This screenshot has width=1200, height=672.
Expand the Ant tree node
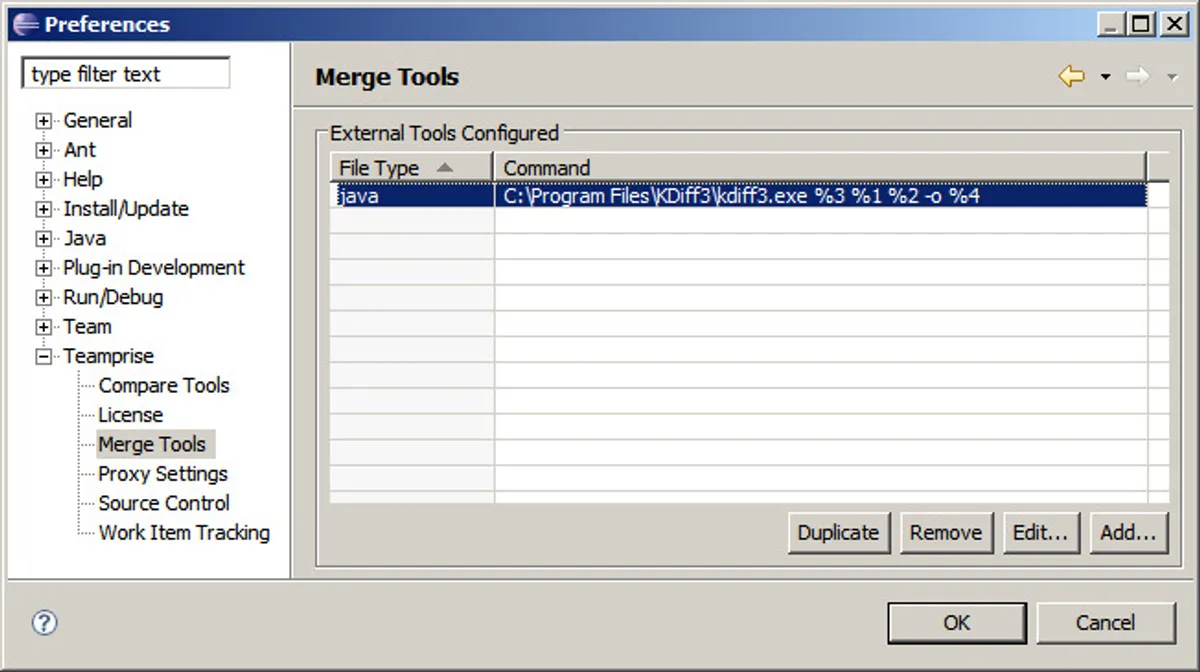point(43,151)
